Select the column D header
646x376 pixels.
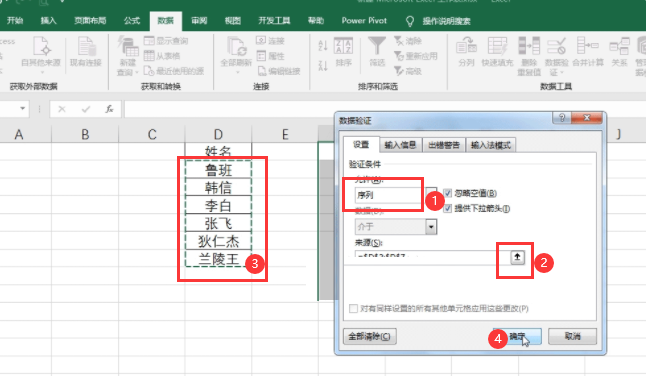coord(218,134)
